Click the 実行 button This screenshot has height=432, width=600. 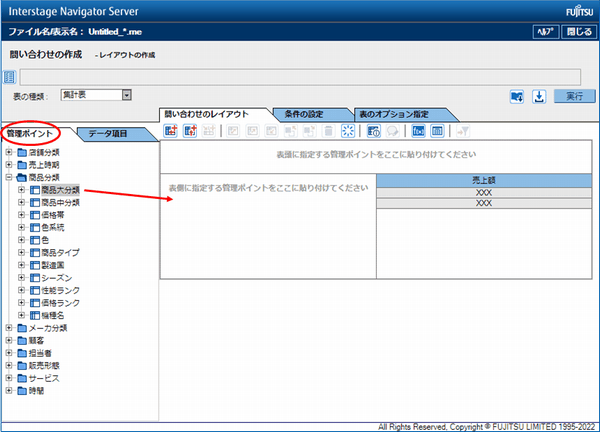click(575, 96)
